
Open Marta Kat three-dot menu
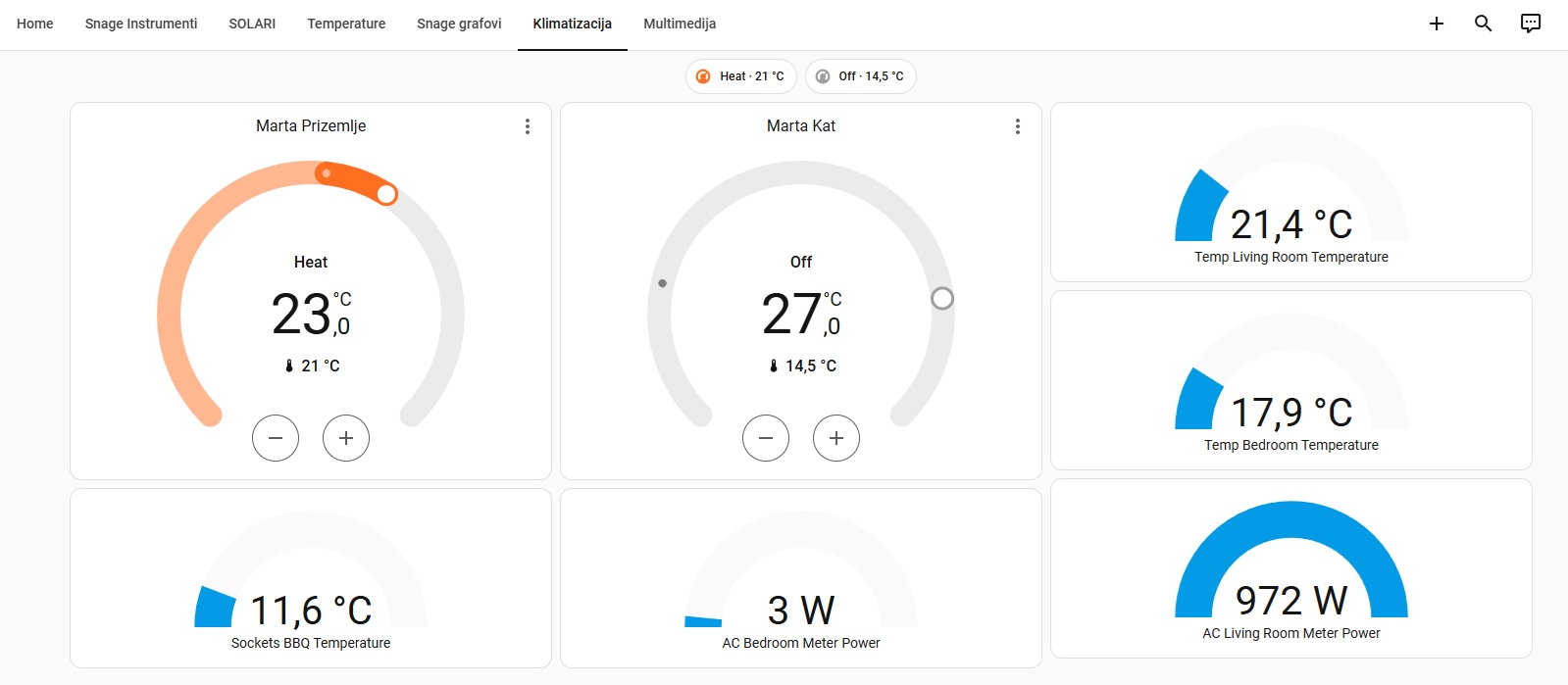(1018, 126)
